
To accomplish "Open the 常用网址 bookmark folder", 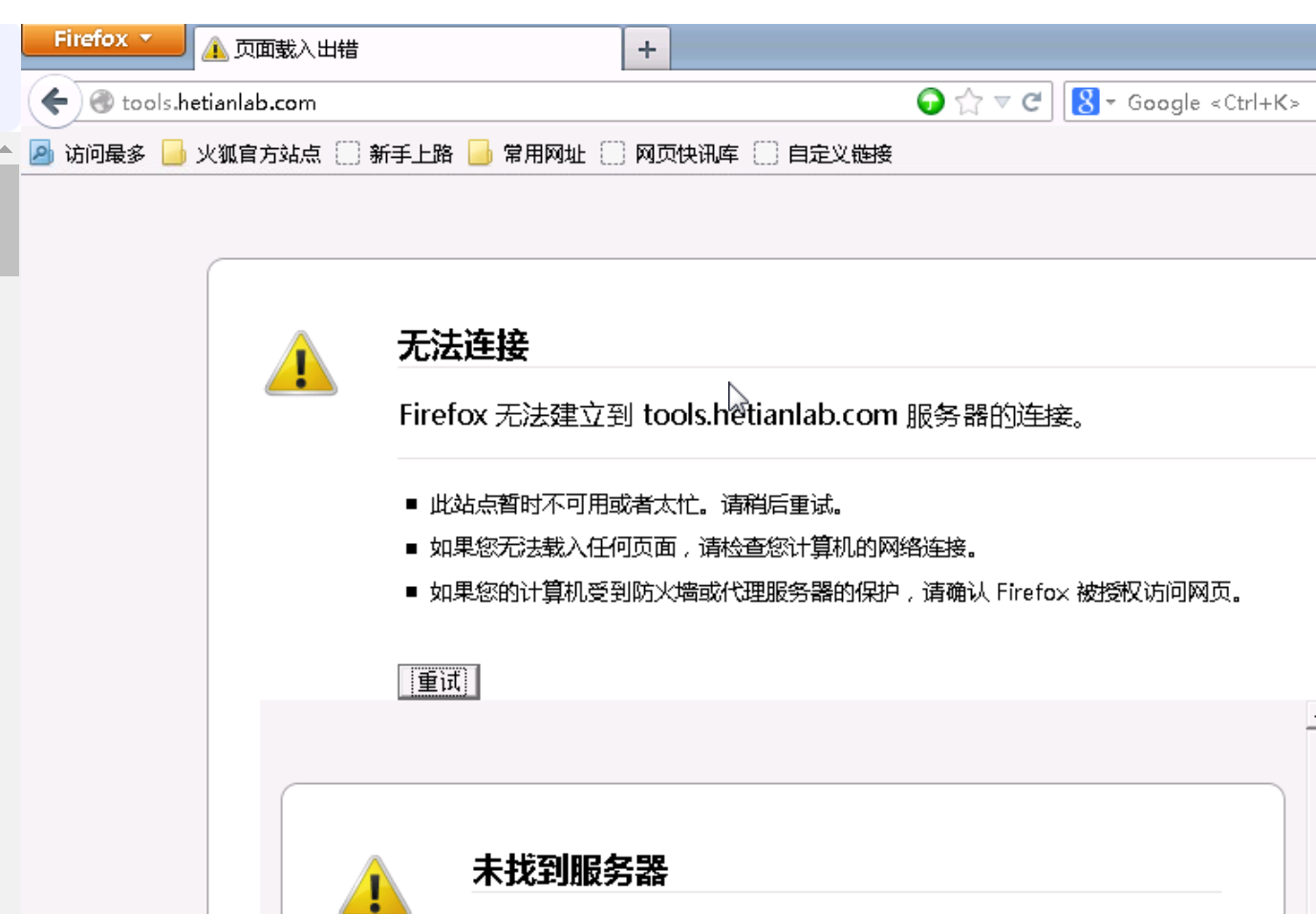I will [x=527, y=154].
